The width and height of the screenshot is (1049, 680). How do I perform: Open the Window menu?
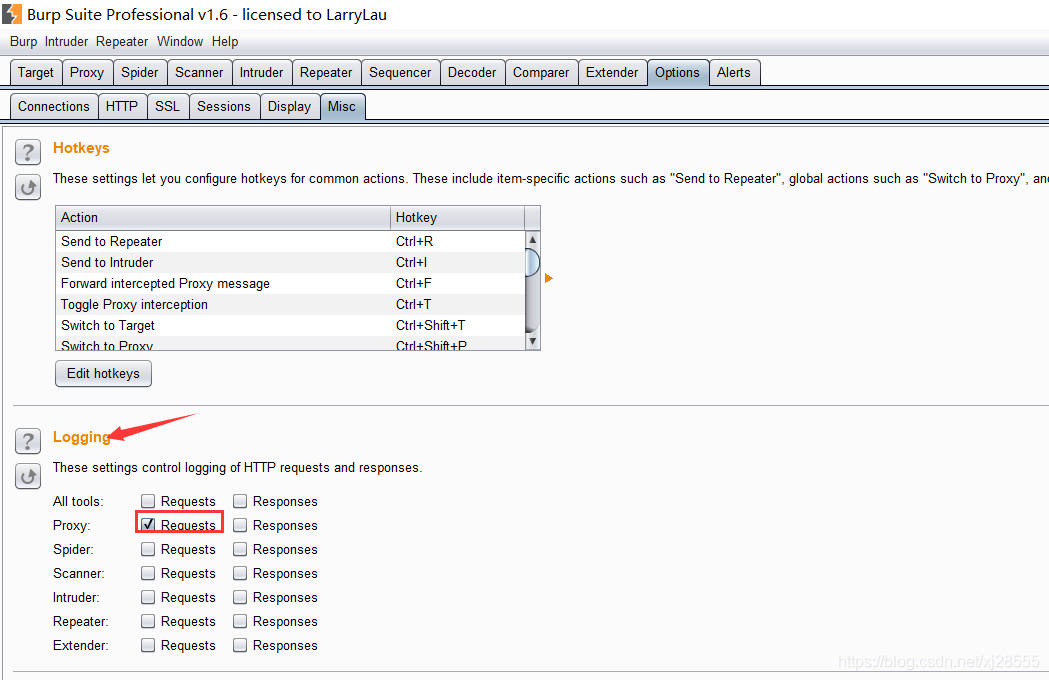point(180,41)
